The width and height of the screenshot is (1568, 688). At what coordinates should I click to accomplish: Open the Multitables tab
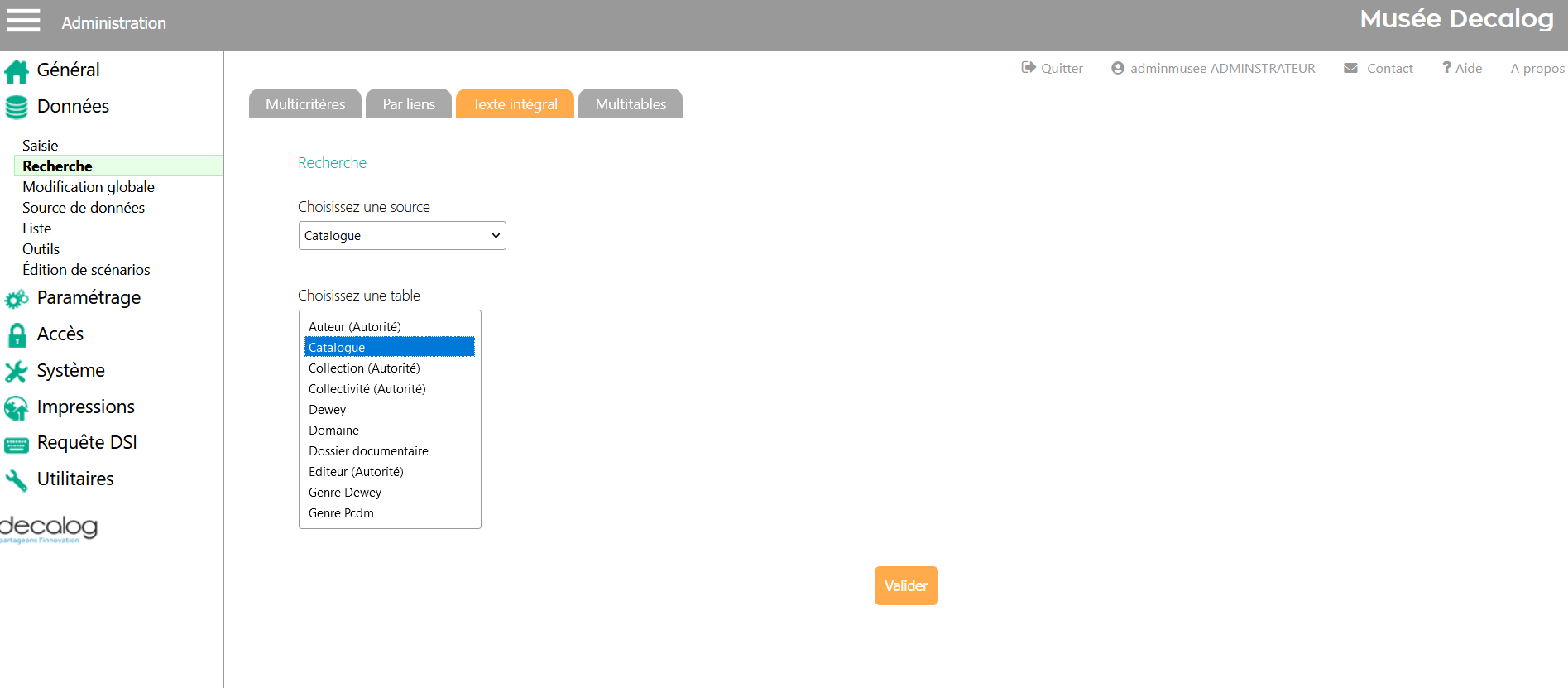tap(631, 104)
